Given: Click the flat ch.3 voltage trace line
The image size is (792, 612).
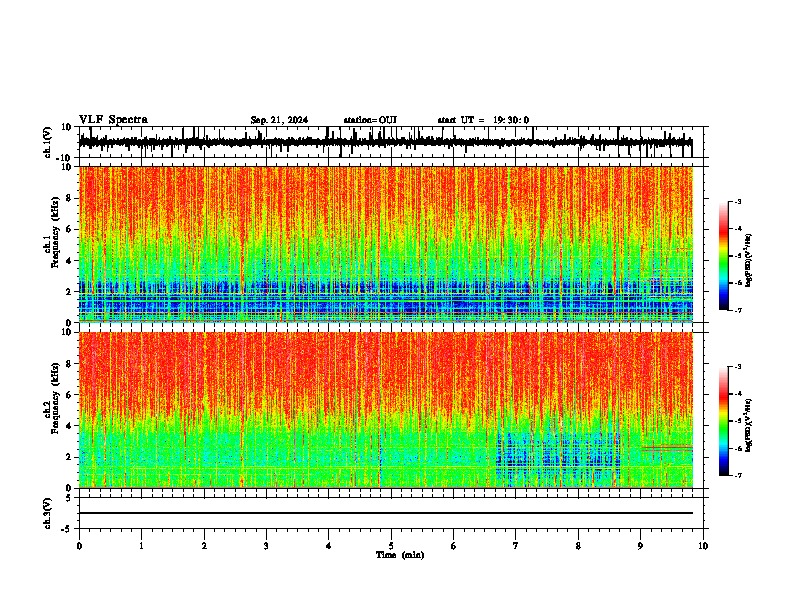Looking at the screenshot, I should pyautogui.click(x=385, y=513).
